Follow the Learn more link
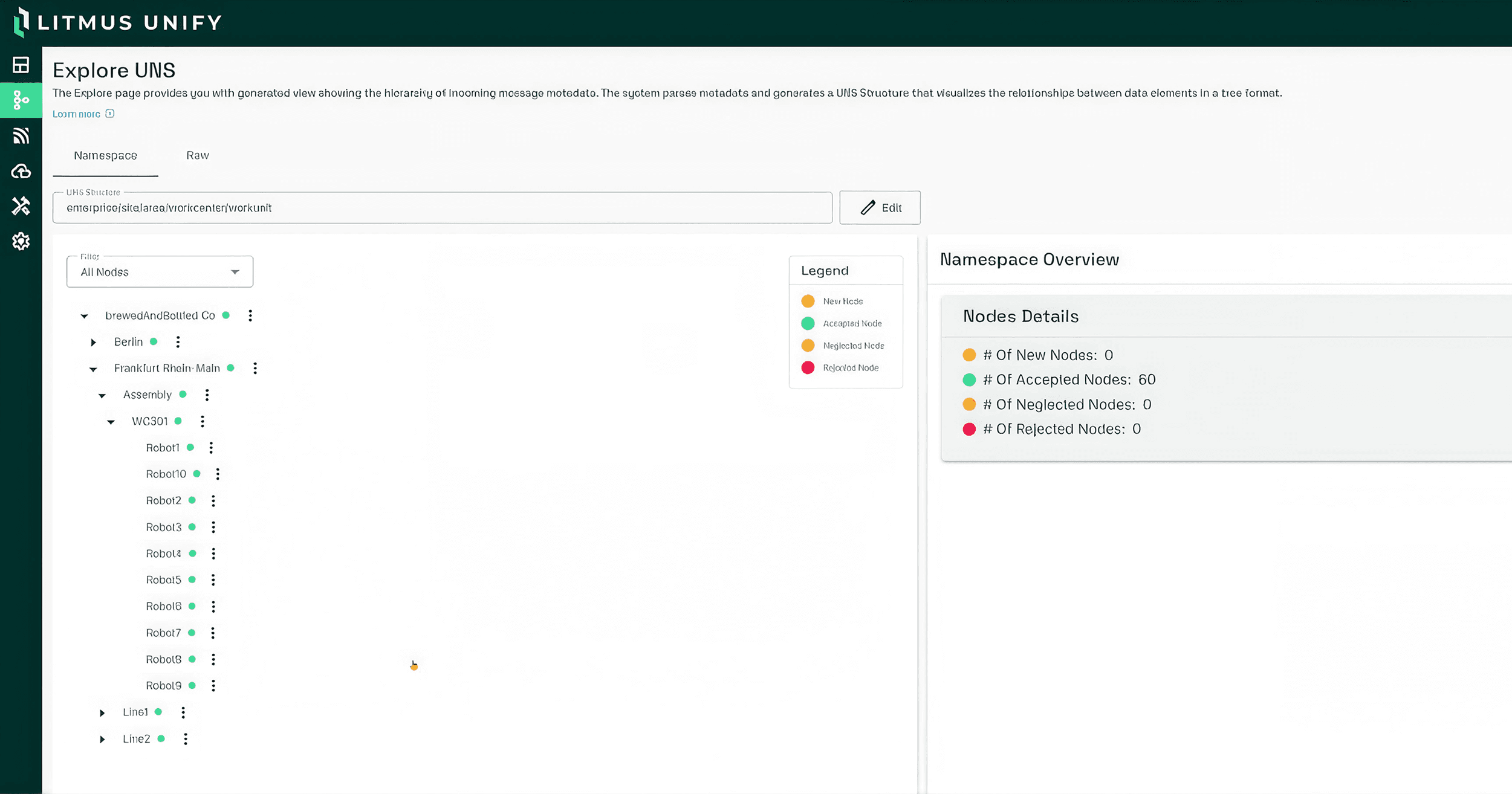This screenshot has width=1512, height=794. tap(76, 114)
